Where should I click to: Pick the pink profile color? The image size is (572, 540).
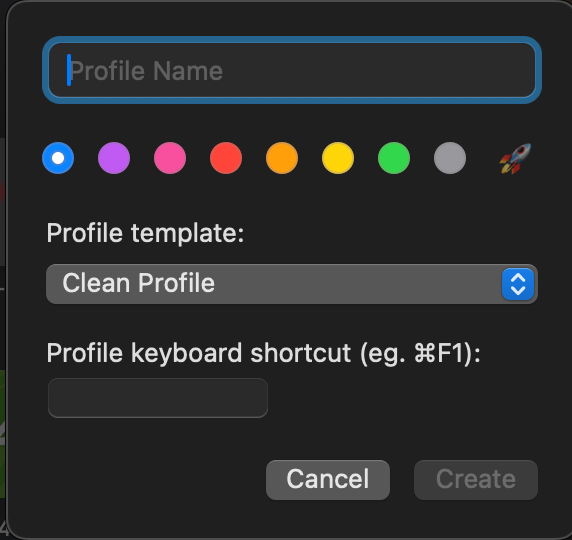point(170,158)
